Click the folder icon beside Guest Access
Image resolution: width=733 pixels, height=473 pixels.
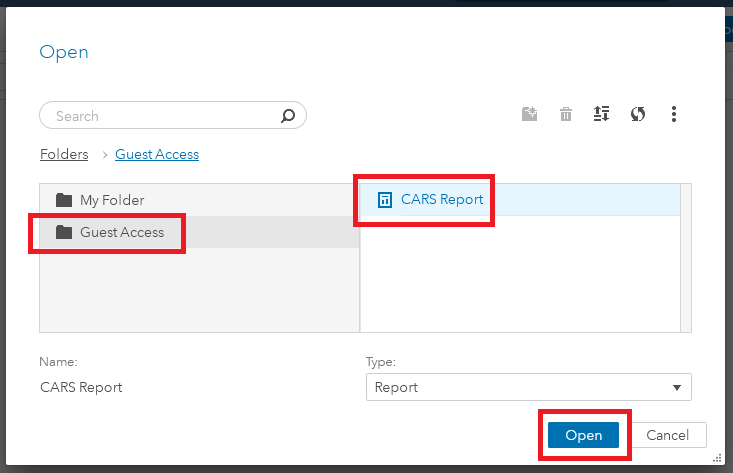(x=64, y=233)
